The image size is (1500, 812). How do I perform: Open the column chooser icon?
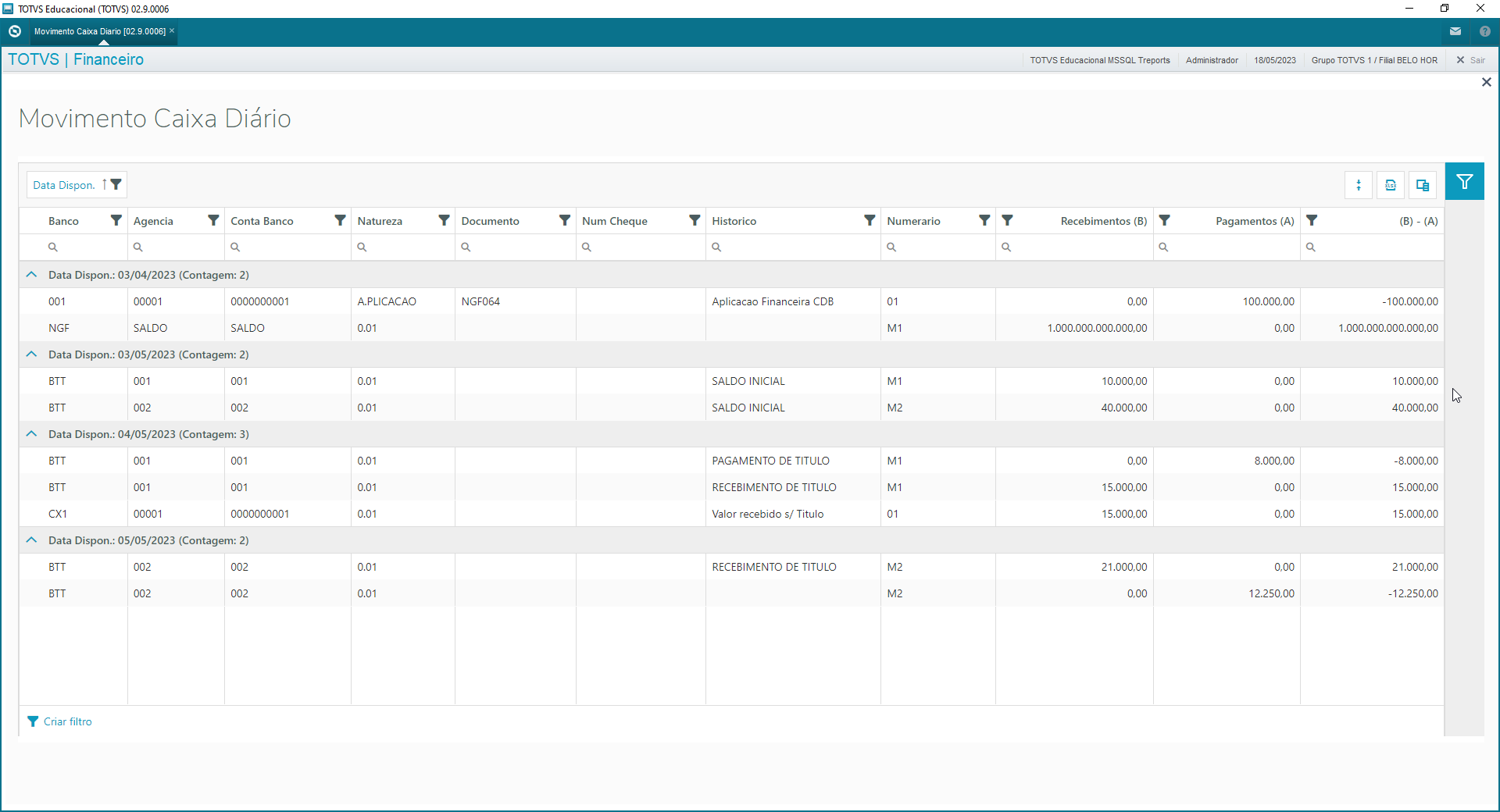(1423, 185)
